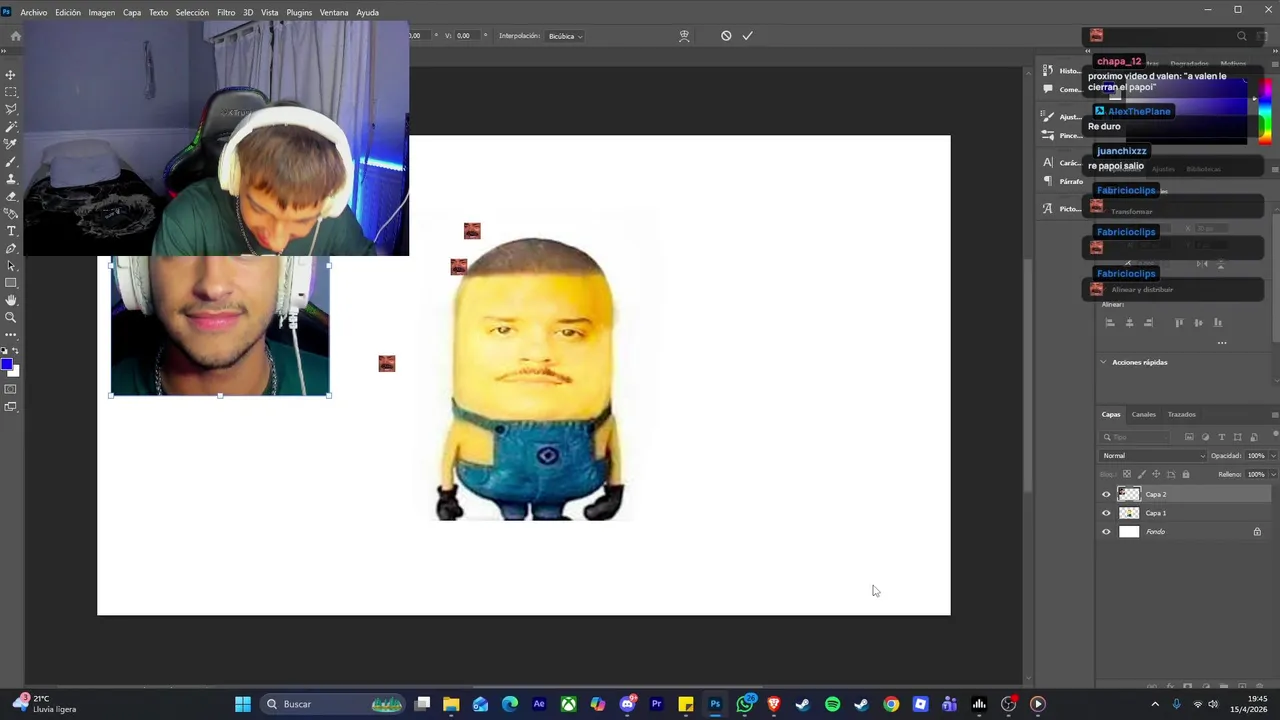1280x720 pixels.
Task: Open Spotify from the taskbar
Action: [x=832, y=704]
